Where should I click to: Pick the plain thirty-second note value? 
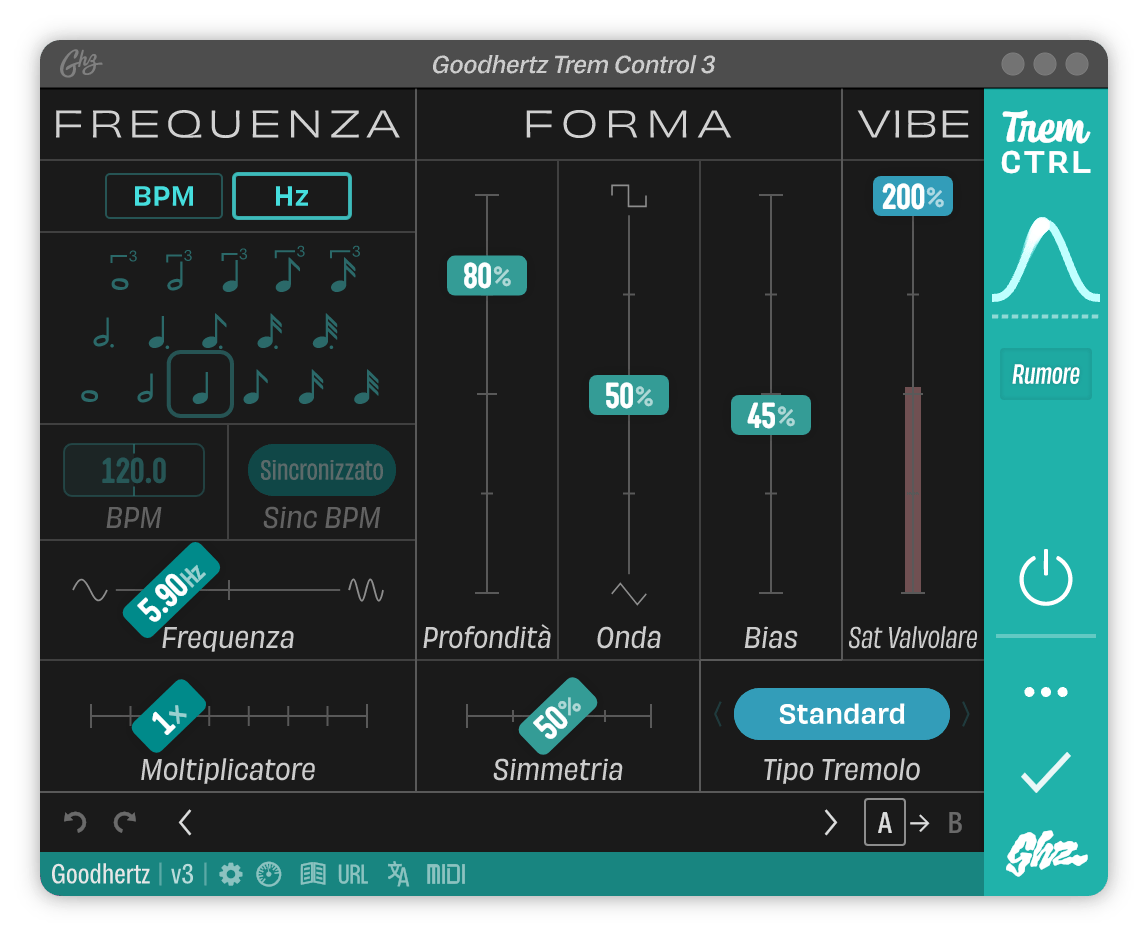[367, 387]
